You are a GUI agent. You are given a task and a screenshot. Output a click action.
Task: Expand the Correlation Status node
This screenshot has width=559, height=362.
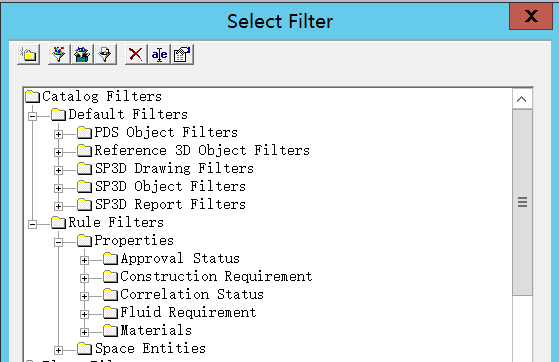84,296
